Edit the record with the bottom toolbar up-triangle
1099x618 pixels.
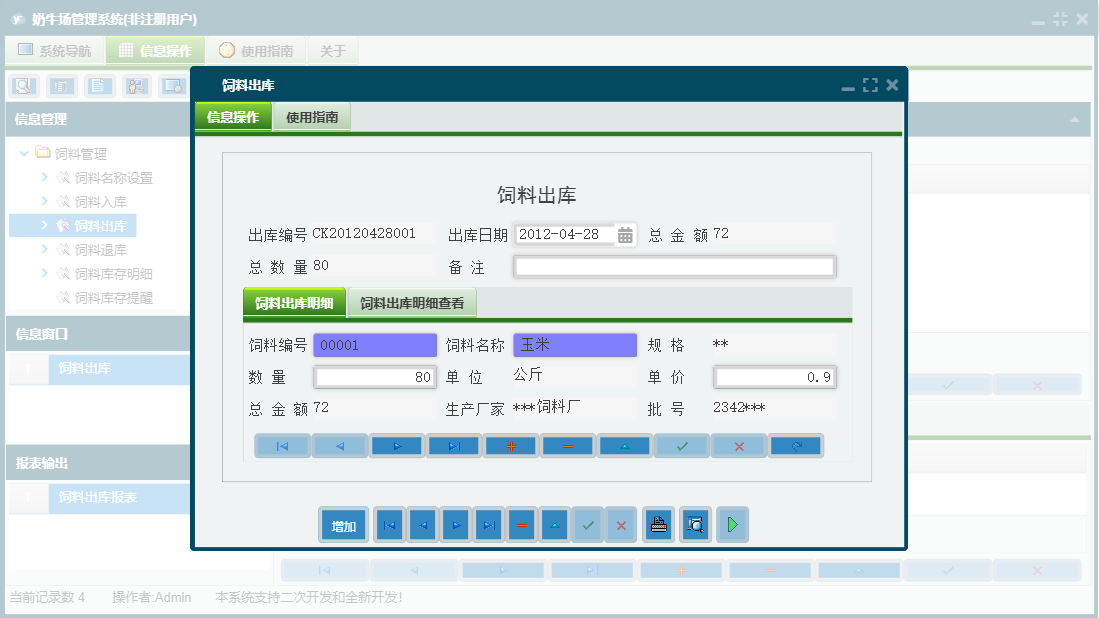[x=555, y=525]
